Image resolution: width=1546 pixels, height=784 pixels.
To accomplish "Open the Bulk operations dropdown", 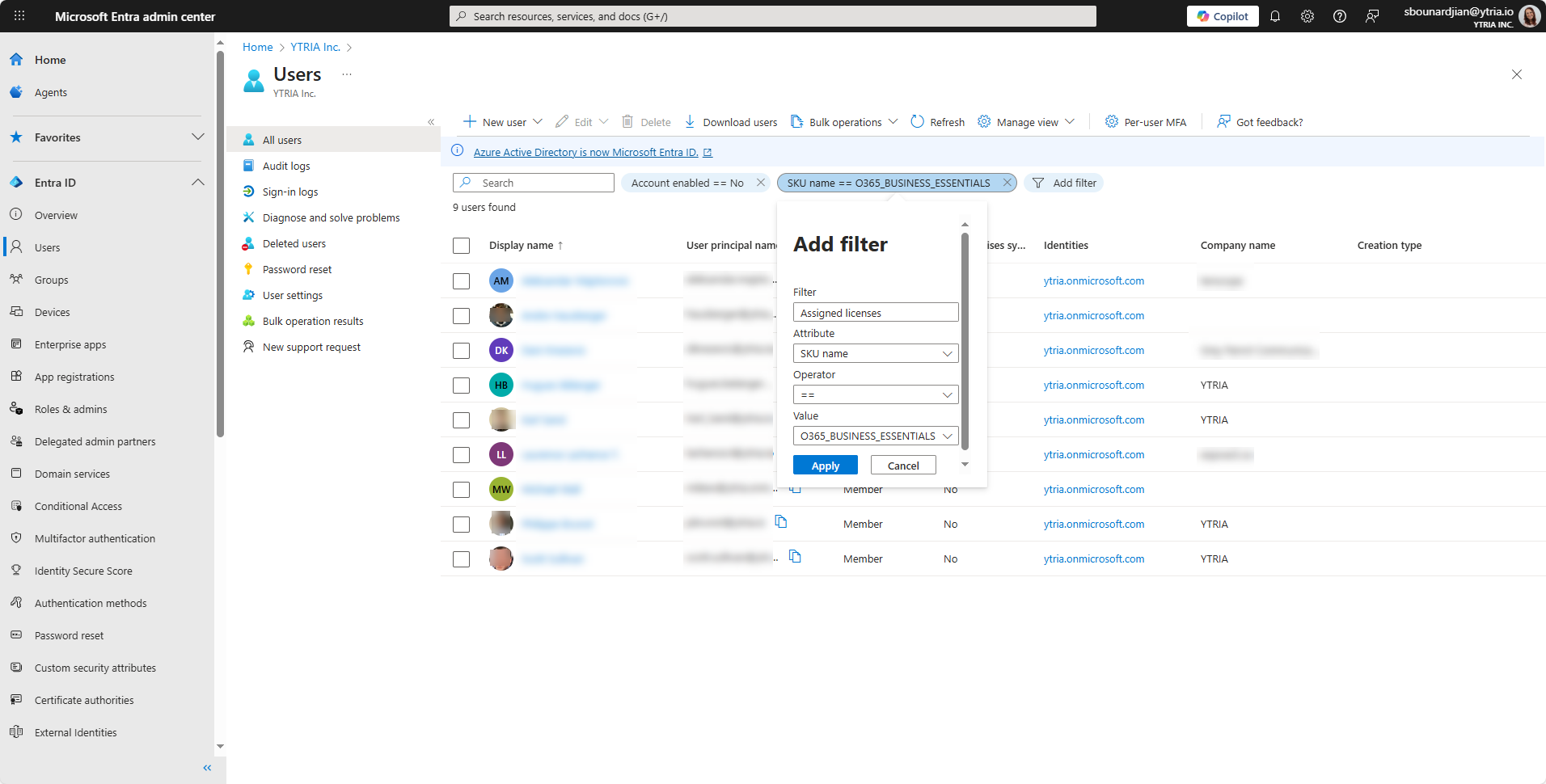I will click(x=844, y=122).
